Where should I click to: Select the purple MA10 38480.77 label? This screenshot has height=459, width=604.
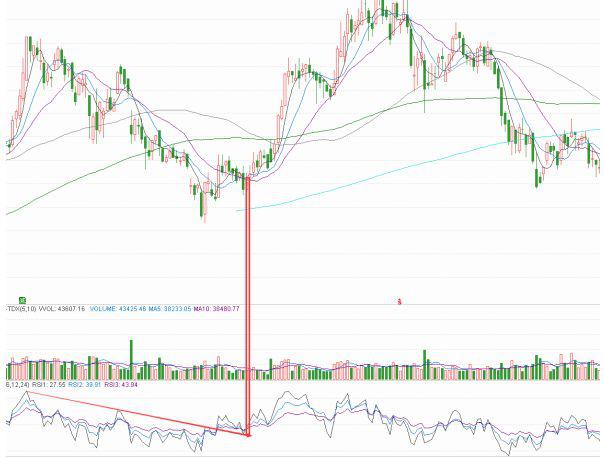click(x=217, y=310)
